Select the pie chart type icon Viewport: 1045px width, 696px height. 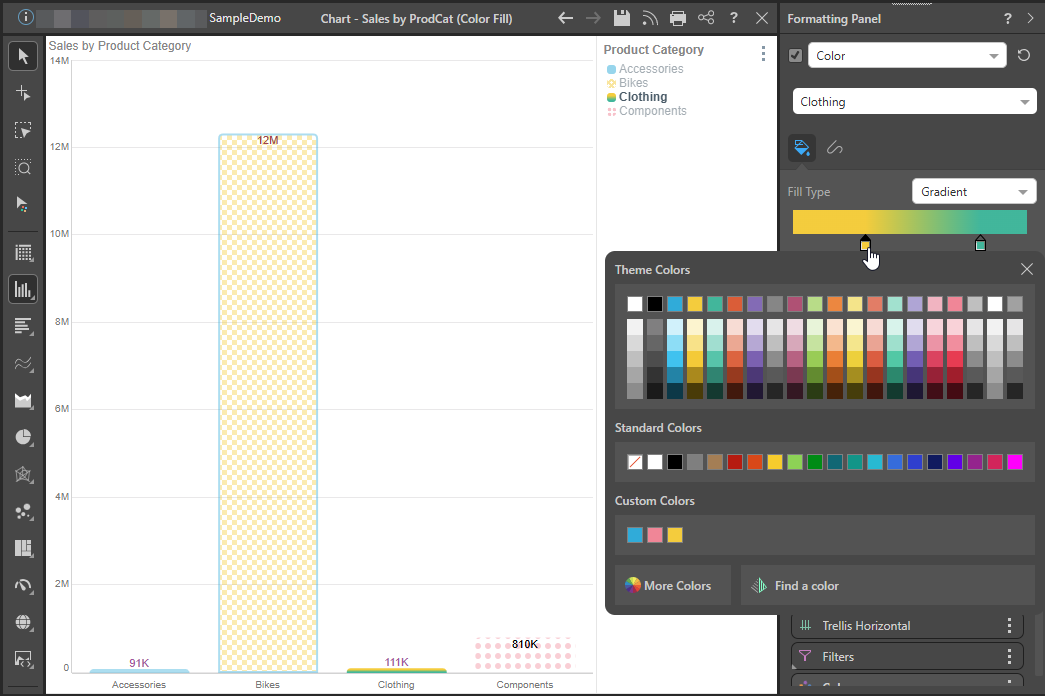23,437
